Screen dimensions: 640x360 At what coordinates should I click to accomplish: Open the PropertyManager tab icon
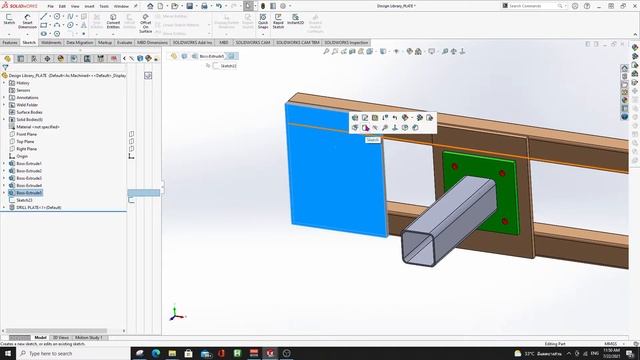[x=21, y=59]
